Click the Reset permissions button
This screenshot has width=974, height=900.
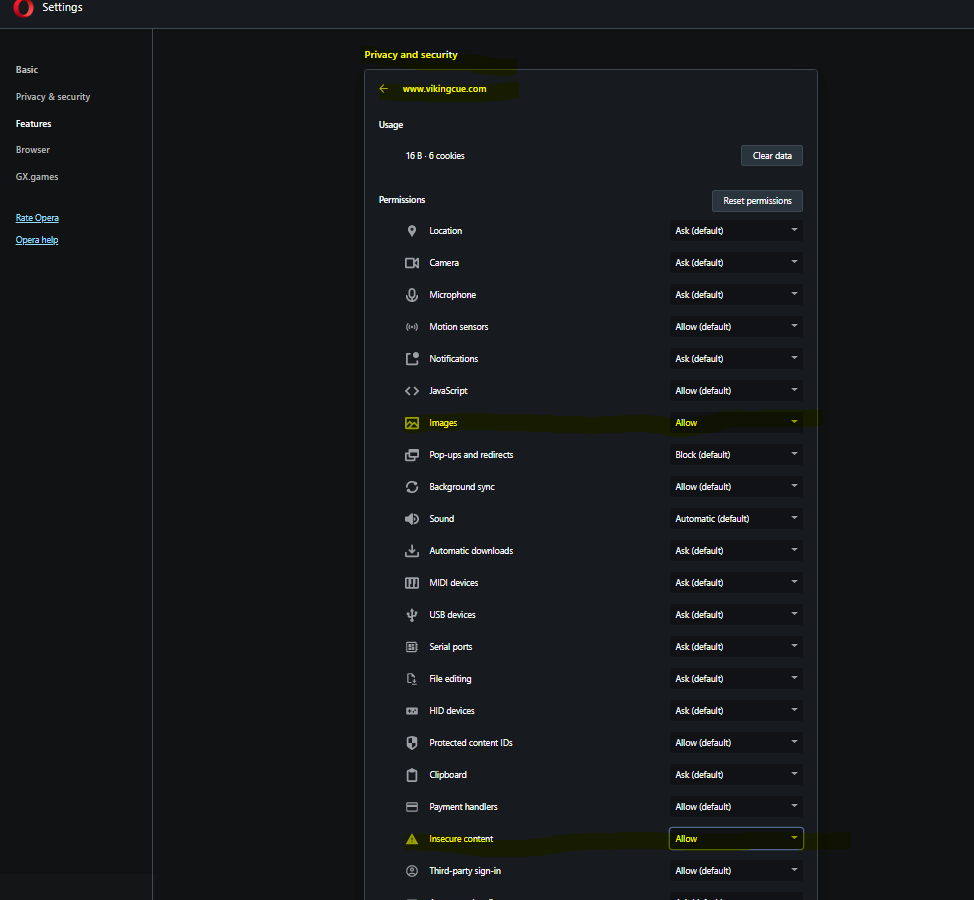757,201
